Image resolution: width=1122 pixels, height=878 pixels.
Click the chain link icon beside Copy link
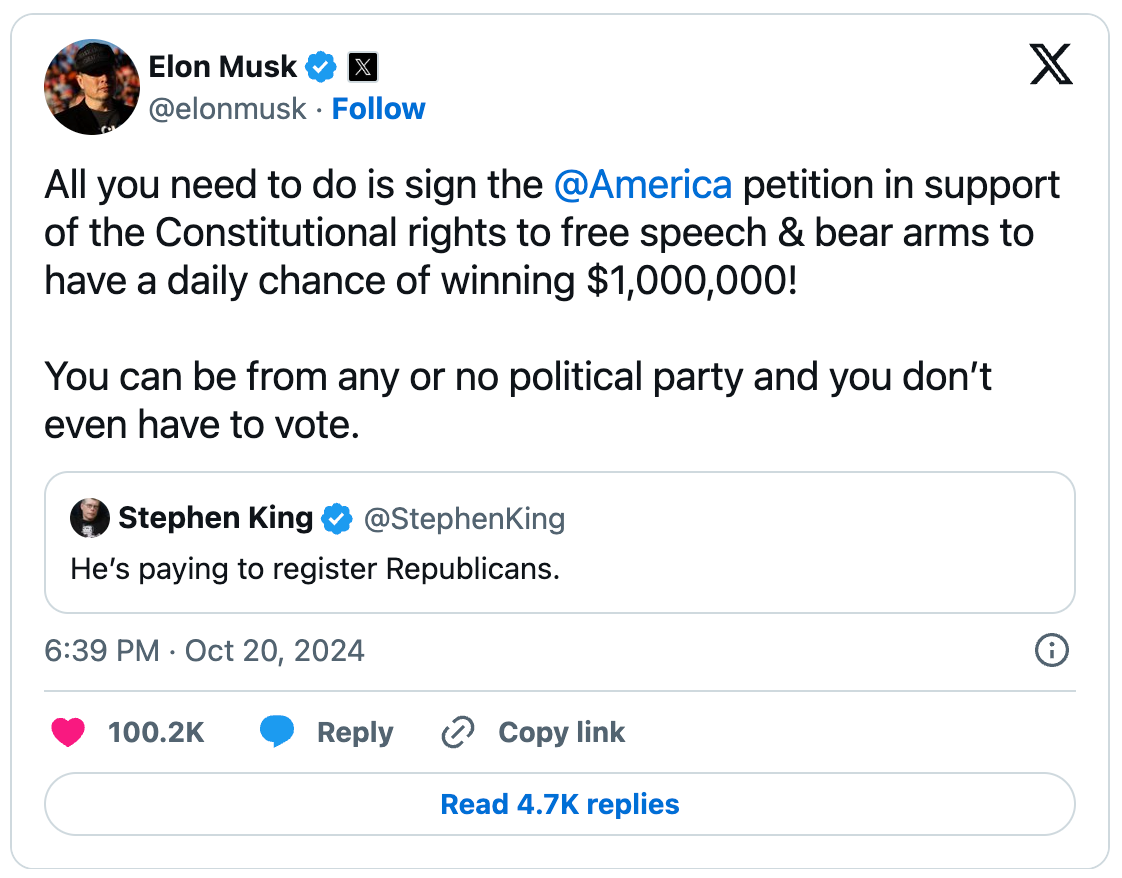coord(457,733)
